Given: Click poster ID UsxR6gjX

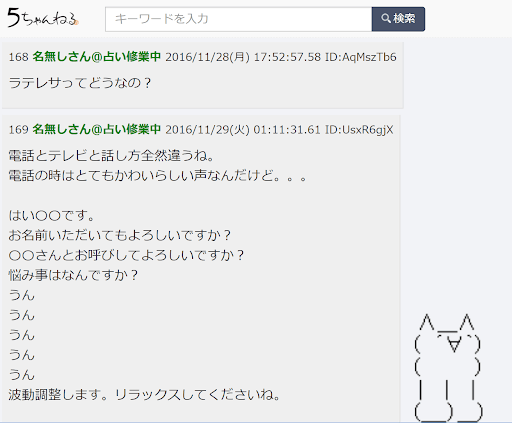Looking at the screenshot, I should (x=359, y=129).
